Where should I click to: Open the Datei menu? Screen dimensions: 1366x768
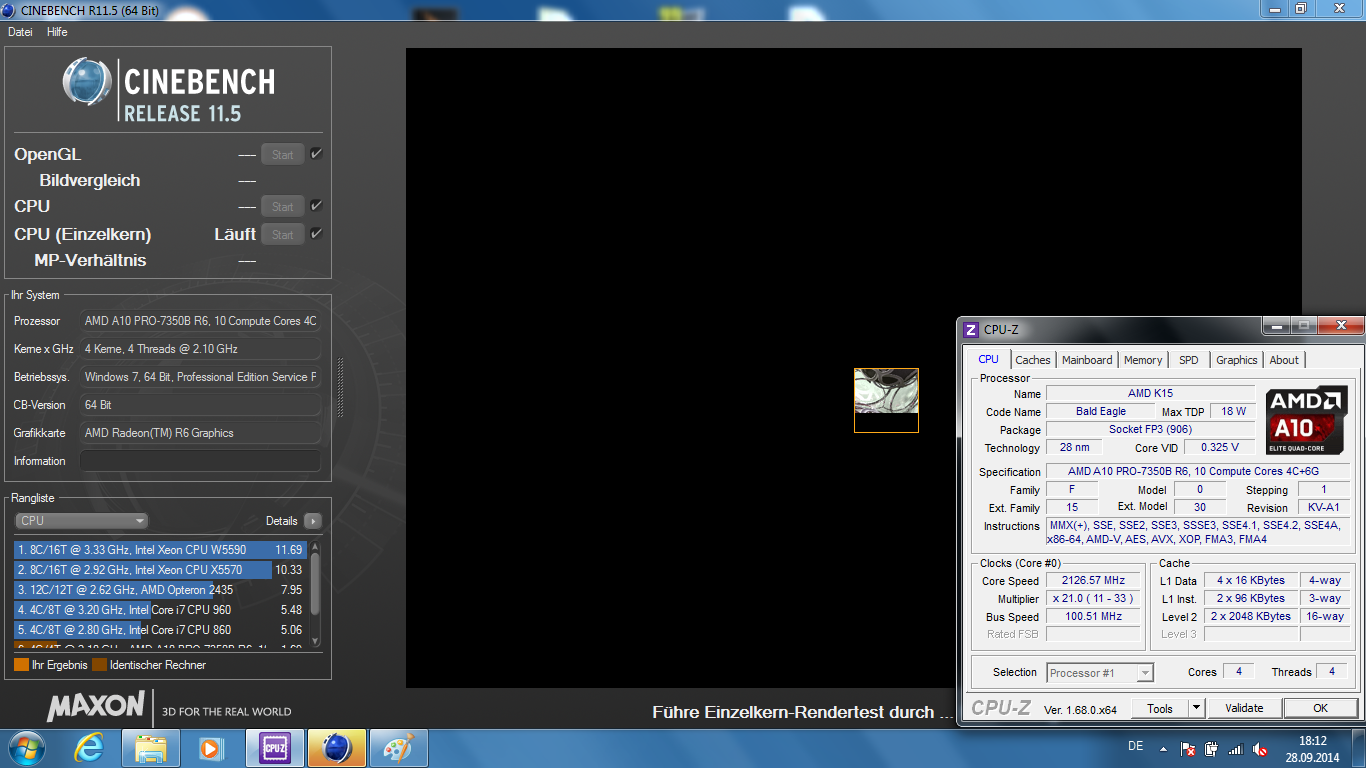pyautogui.click(x=20, y=32)
